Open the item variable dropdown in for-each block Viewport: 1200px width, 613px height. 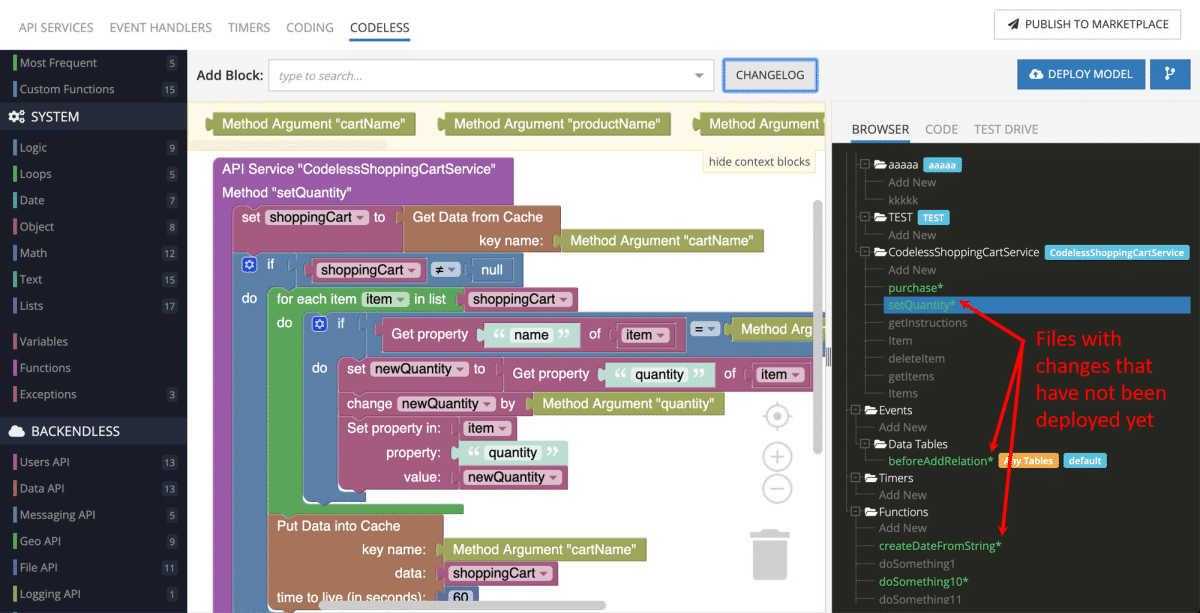[x=385, y=299]
